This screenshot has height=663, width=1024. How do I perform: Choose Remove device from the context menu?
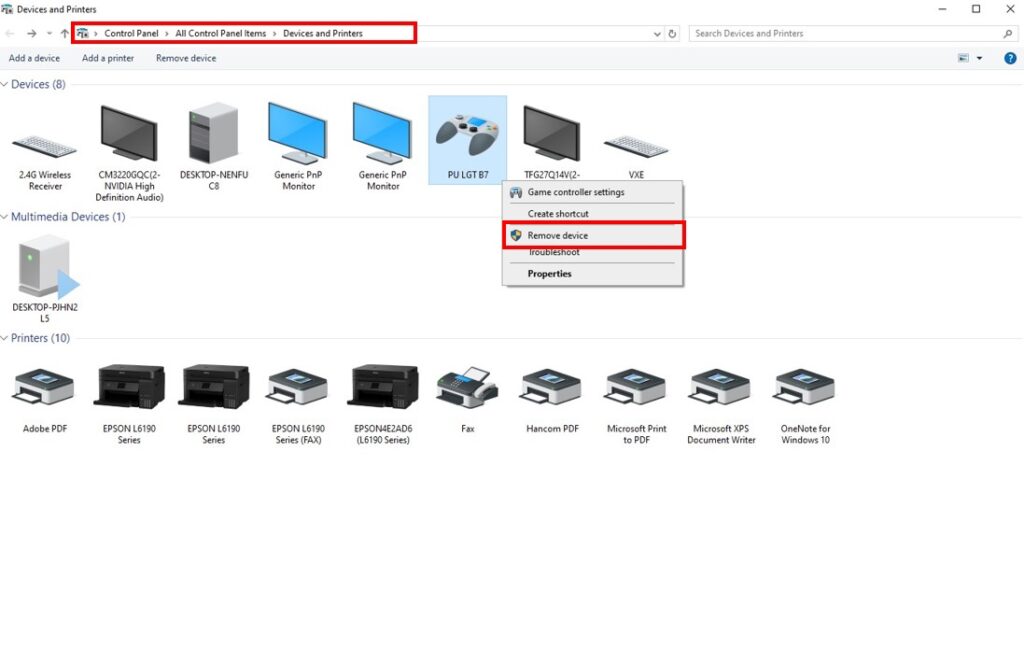(x=557, y=236)
